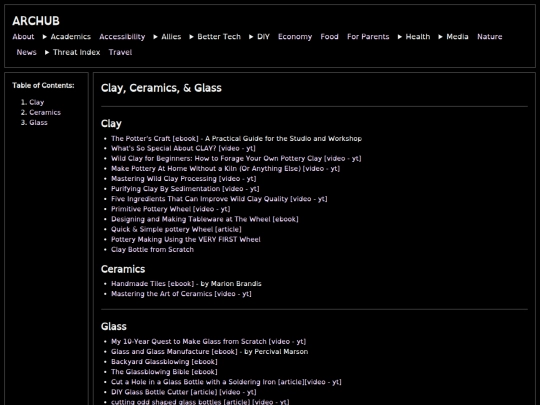Open Mastering the Art of Ceramics video

coord(181,294)
